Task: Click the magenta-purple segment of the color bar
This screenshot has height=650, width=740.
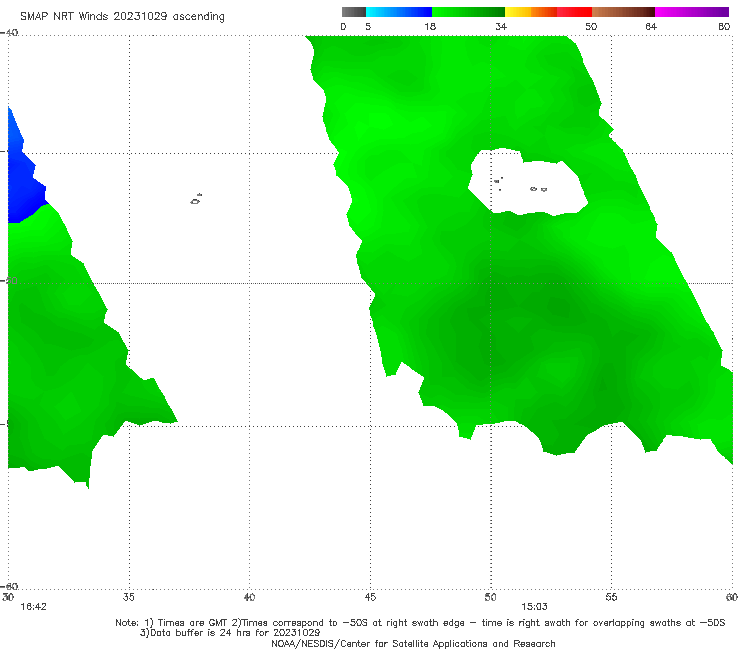Action: (x=692, y=12)
